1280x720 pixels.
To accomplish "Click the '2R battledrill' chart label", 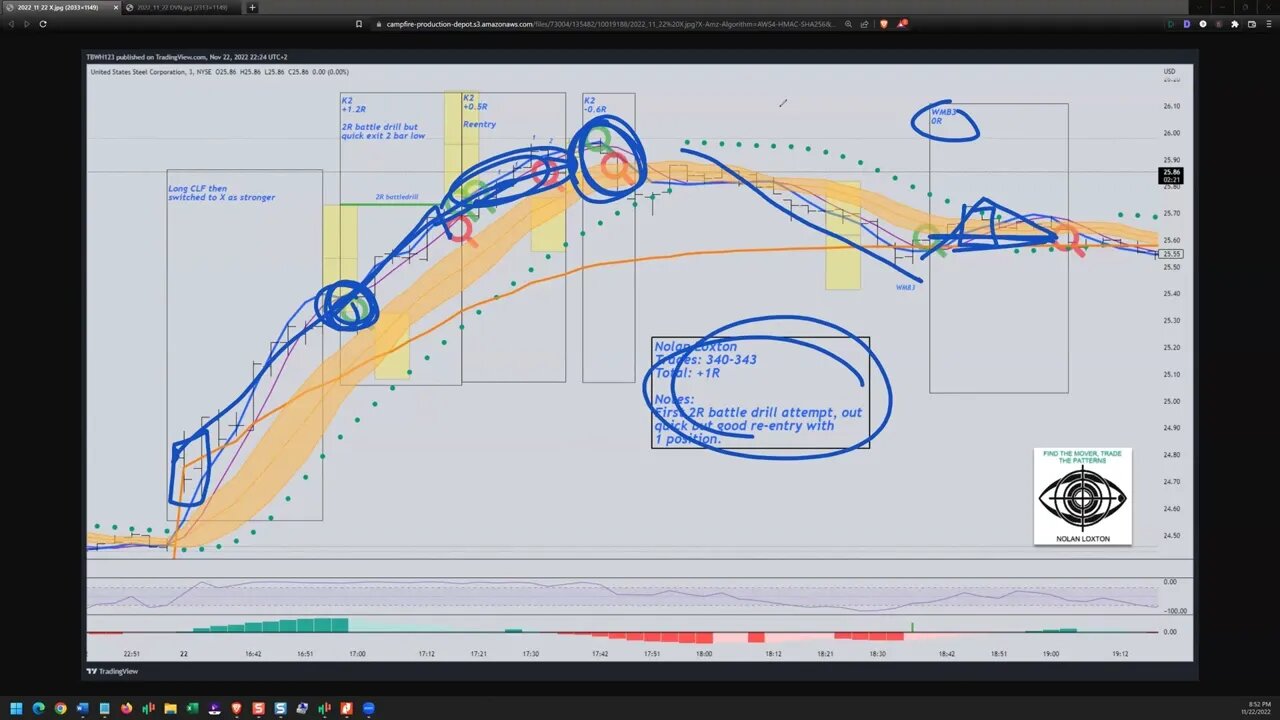I will pyautogui.click(x=398, y=197).
